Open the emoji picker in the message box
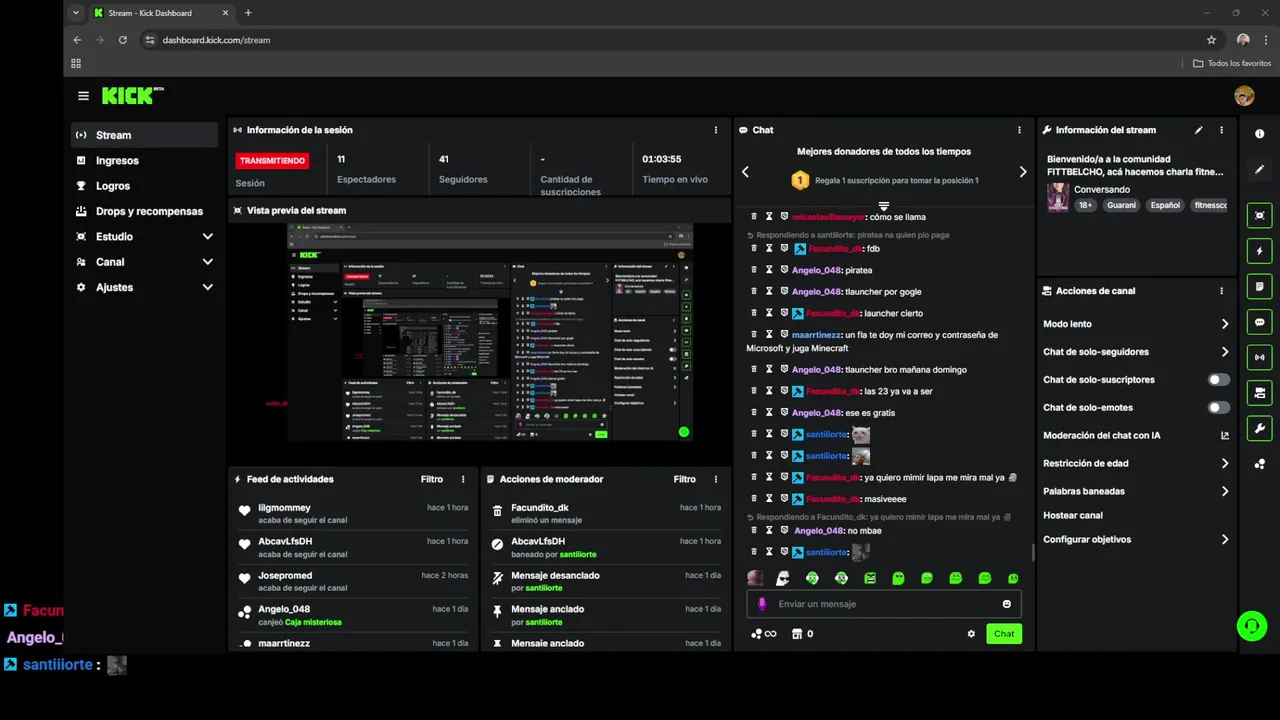This screenshot has height=720, width=1280. (x=1006, y=604)
